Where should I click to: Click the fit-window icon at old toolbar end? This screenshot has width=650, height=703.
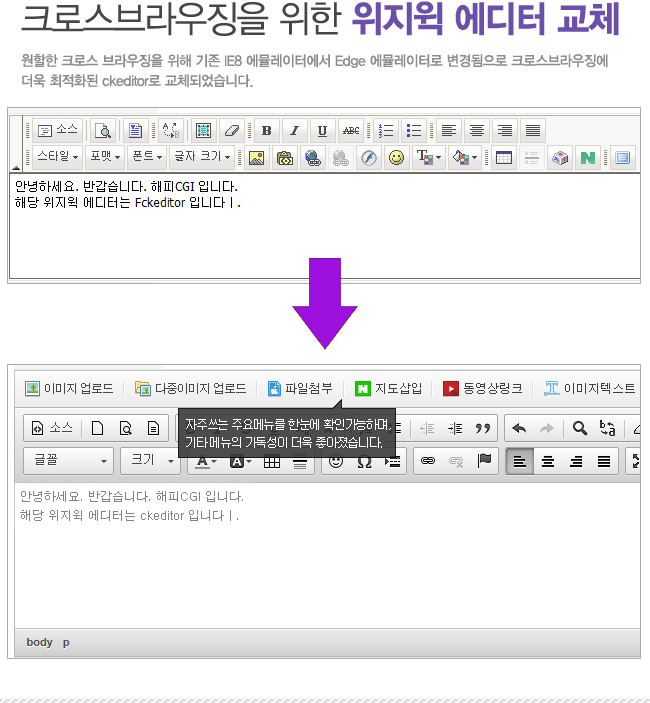(x=623, y=158)
